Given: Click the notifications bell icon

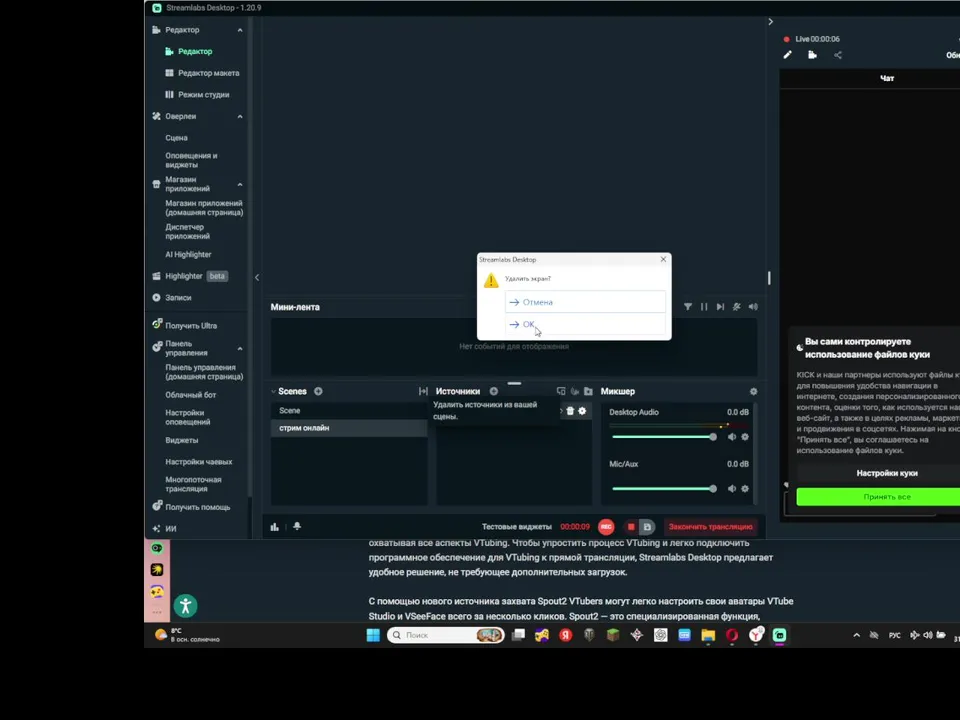Looking at the screenshot, I should 297,527.
